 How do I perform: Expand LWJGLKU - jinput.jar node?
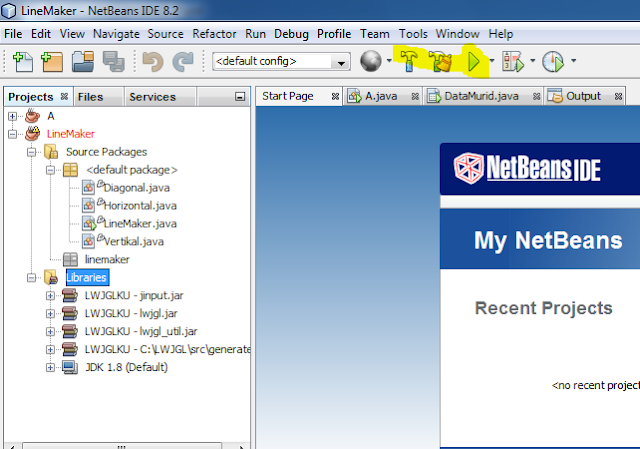50,296
